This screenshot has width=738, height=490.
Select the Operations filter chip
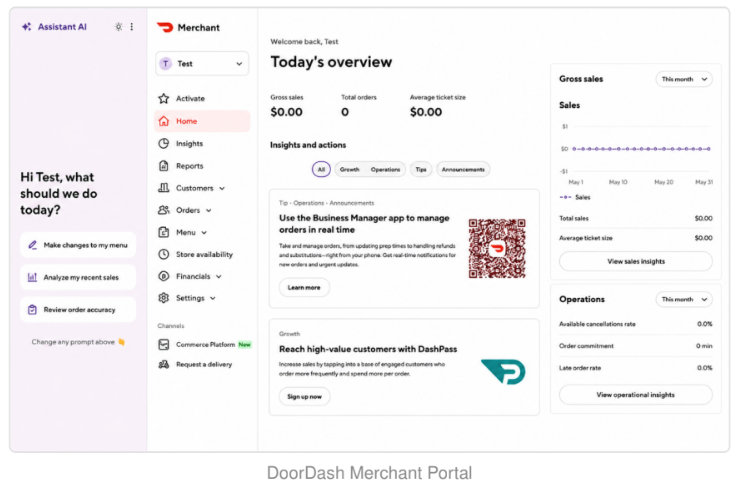(385, 169)
